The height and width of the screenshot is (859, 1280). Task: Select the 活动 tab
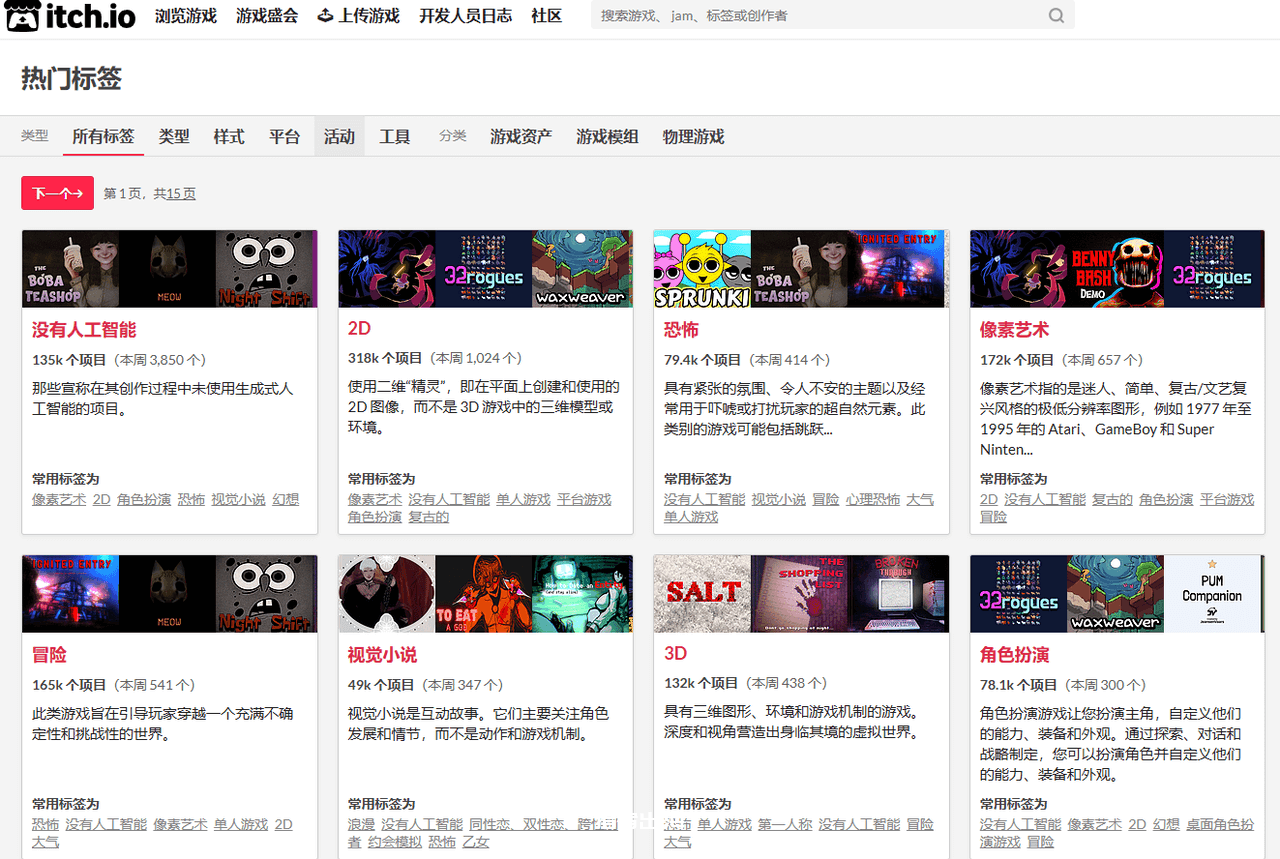340,136
